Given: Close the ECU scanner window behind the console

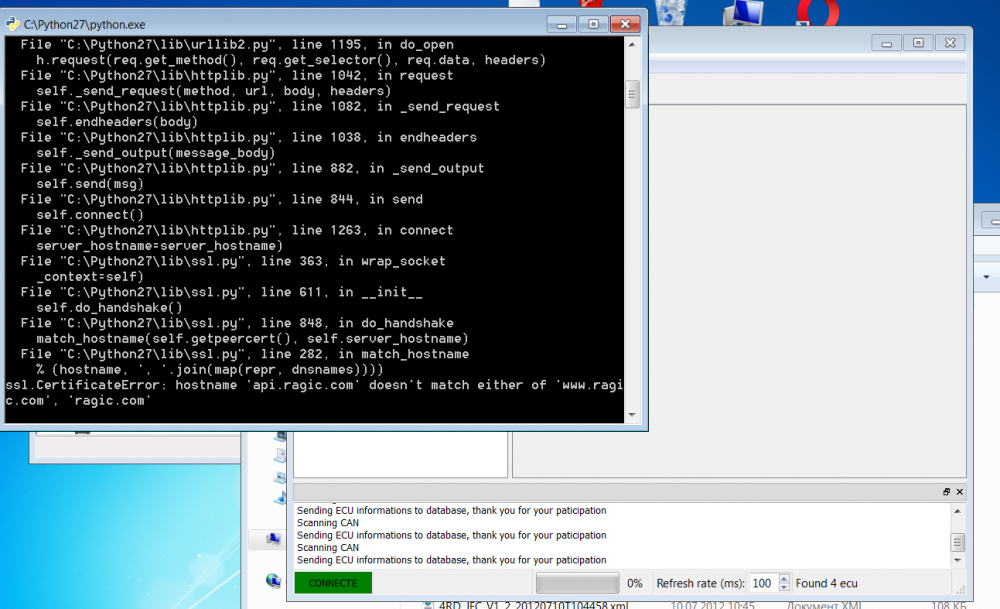Looking at the screenshot, I should (x=950, y=43).
